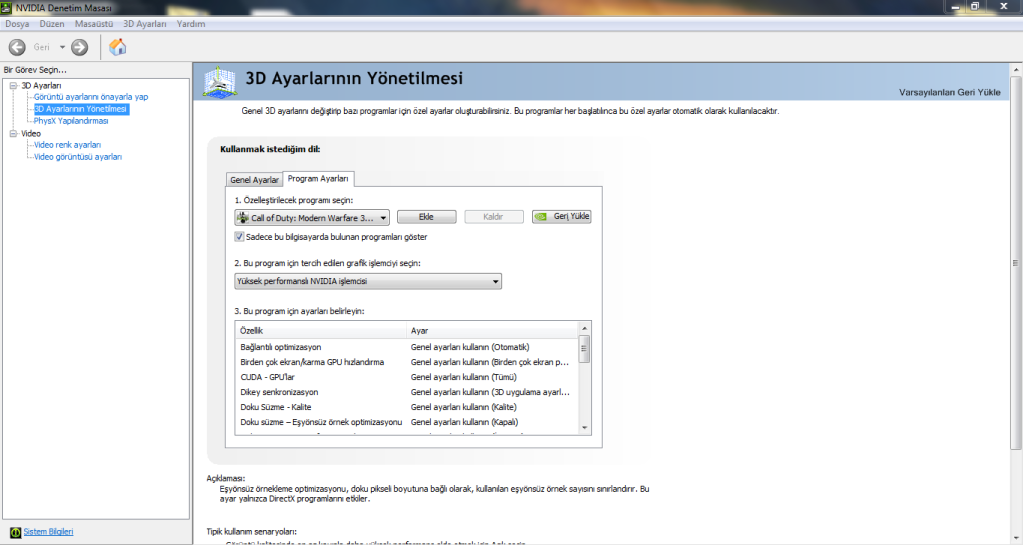Open the 3D Ayarları menu
1023x545 pixels.
tap(145, 23)
